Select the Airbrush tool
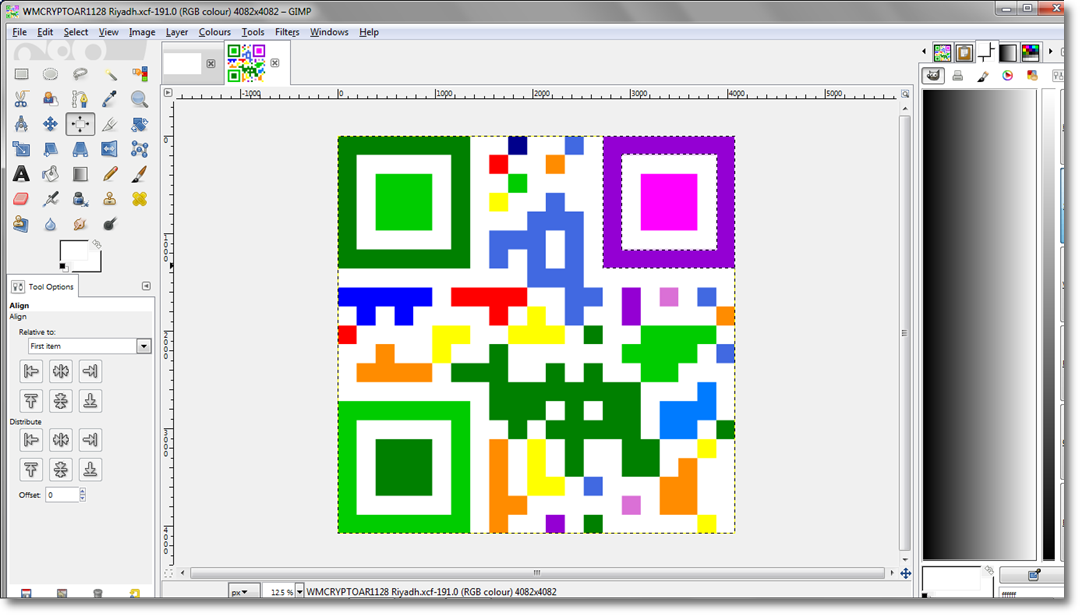This screenshot has width=1080, height=615. coord(50,199)
